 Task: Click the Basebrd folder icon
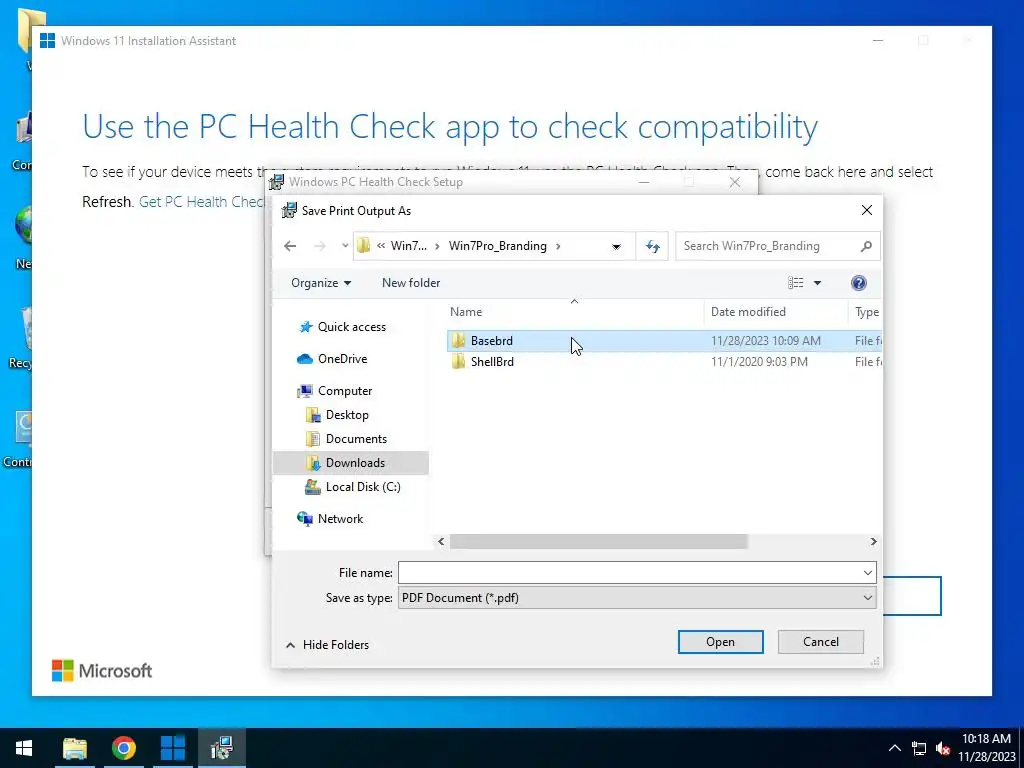click(x=458, y=341)
